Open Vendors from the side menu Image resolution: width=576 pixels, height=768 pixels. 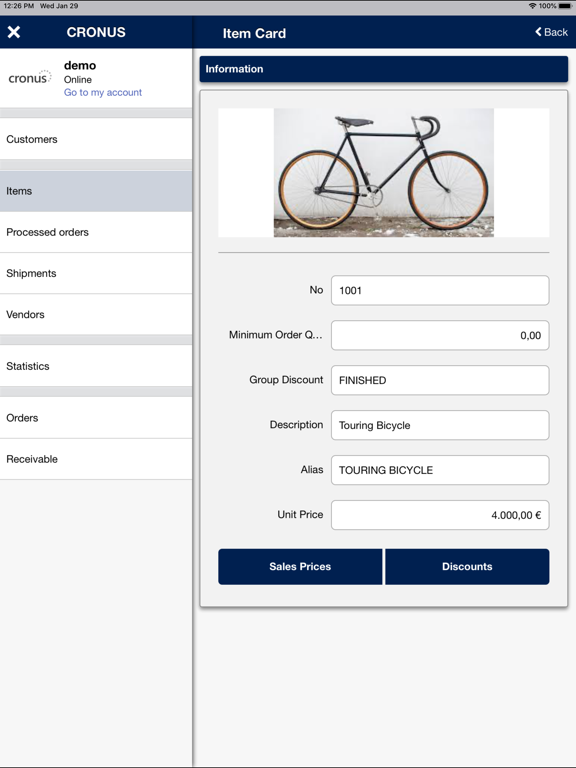click(96, 314)
